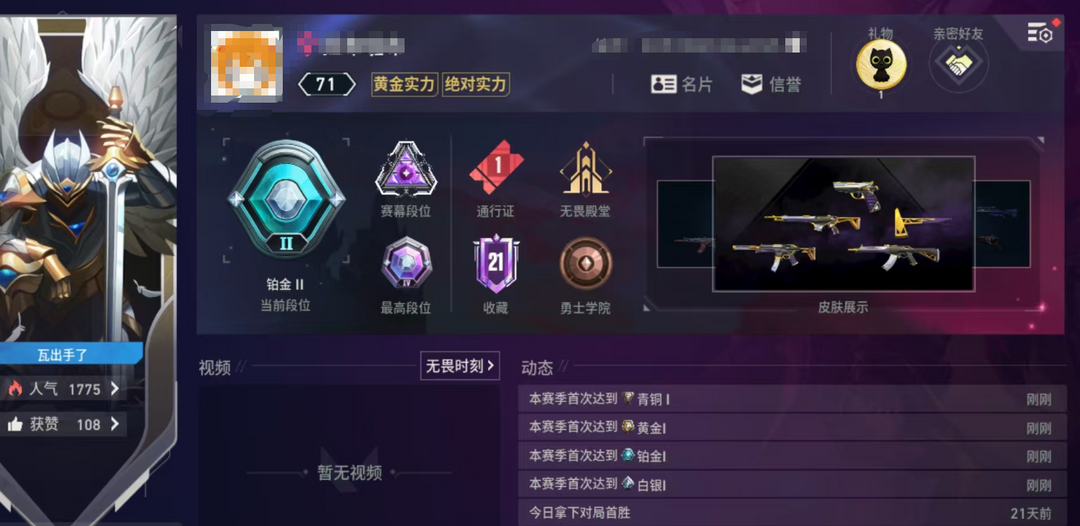The height and width of the screenshot is (526, 1080).
Task: Expand the 获赞 108 likes details
Action: 63,424
